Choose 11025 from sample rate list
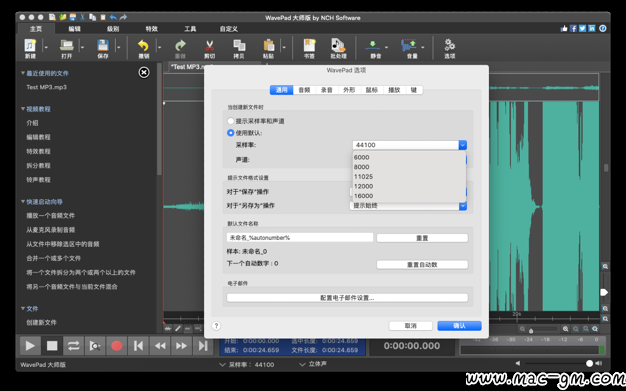The height and width of the screenshot is (391, 626). [409, 177]
